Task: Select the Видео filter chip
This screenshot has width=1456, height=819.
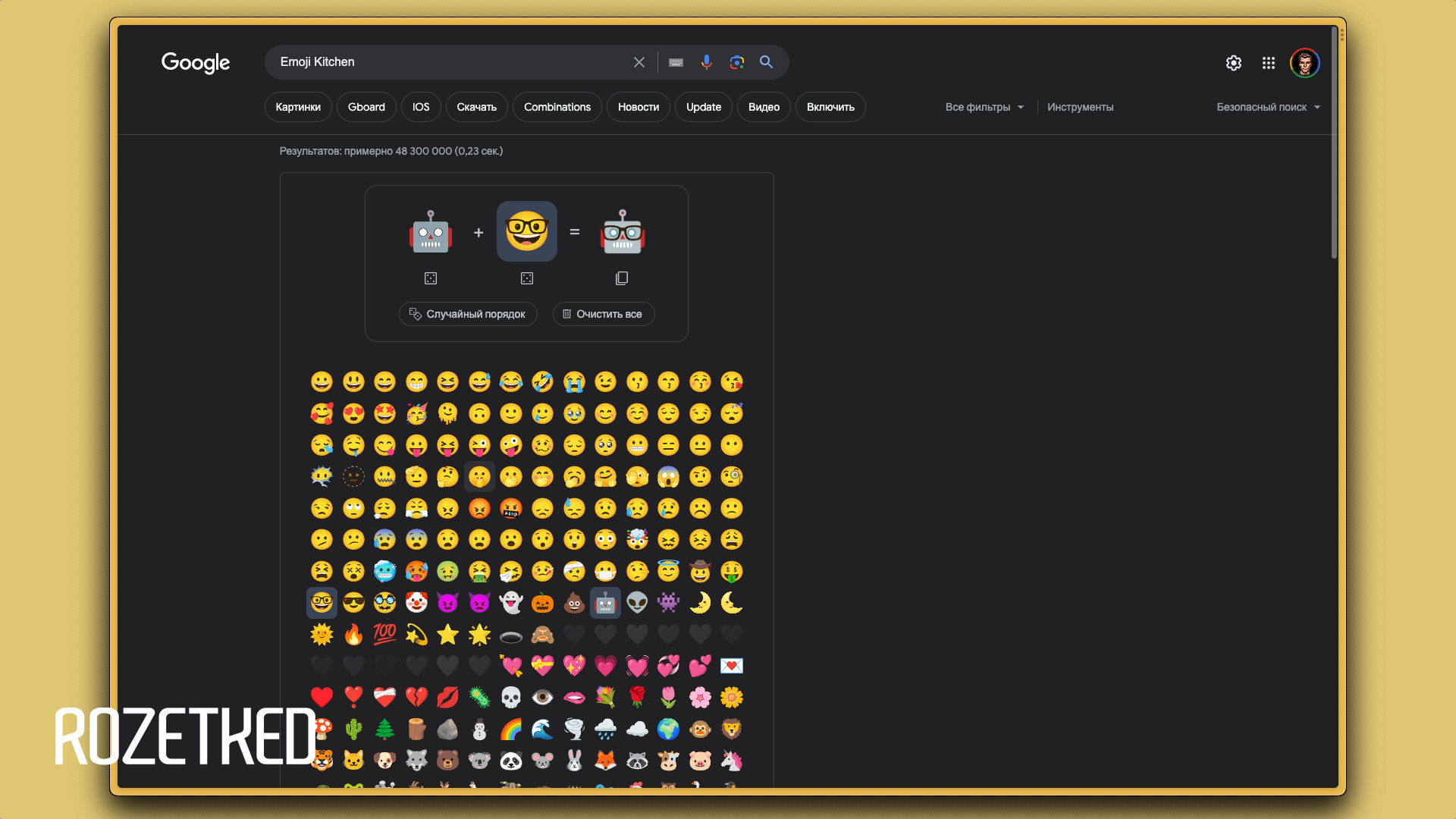Action: coord(764,107)
